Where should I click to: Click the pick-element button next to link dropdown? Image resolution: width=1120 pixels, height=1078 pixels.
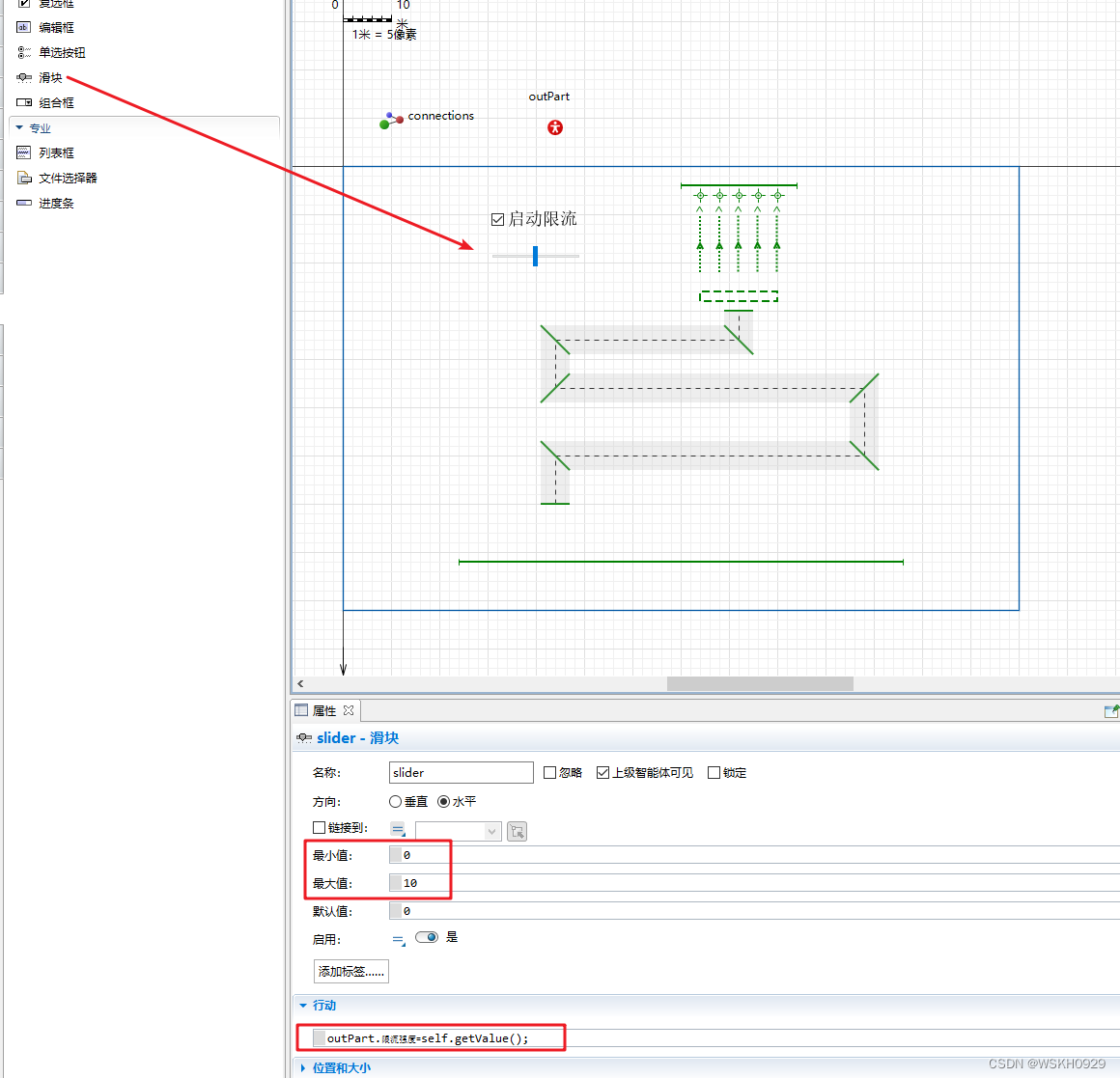coord(518,831)
